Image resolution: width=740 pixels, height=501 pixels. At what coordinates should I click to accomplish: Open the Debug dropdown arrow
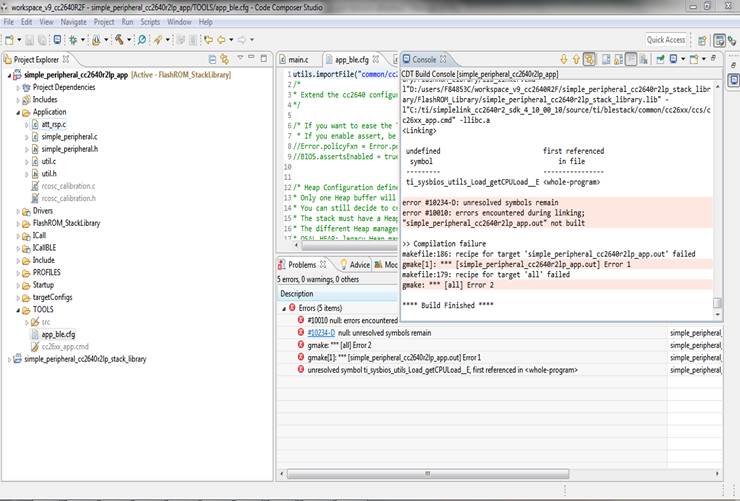point(83,40)
